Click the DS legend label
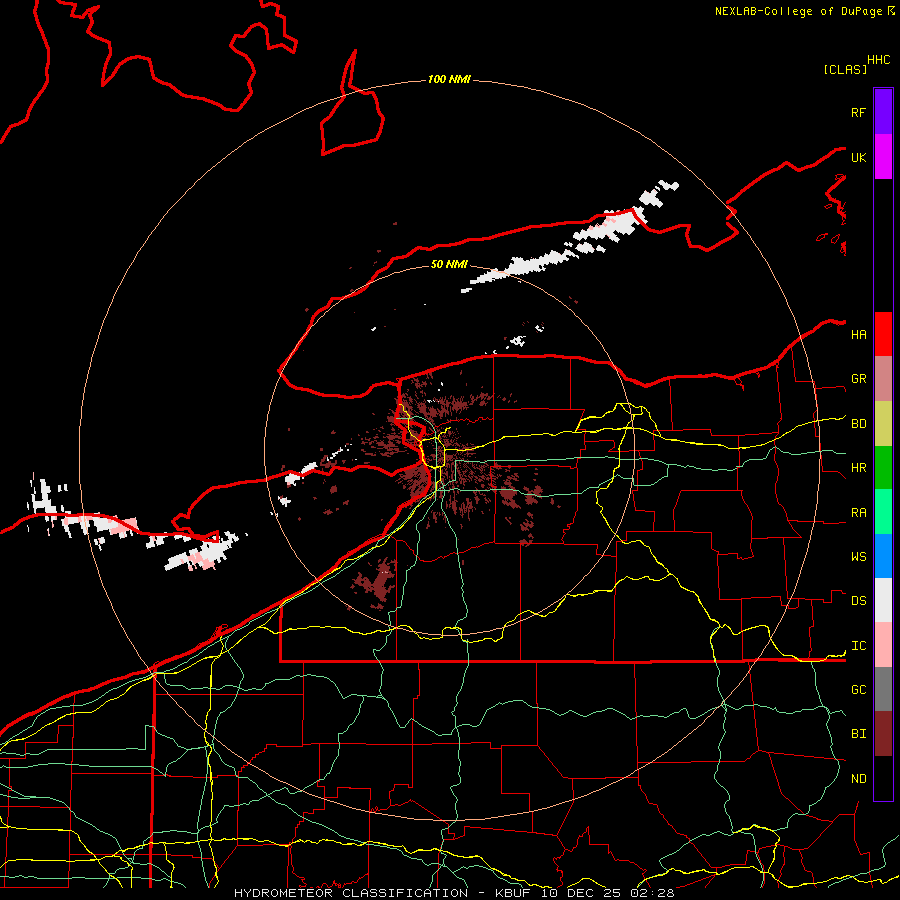The image size is (900, 900). tap(858, 601)
